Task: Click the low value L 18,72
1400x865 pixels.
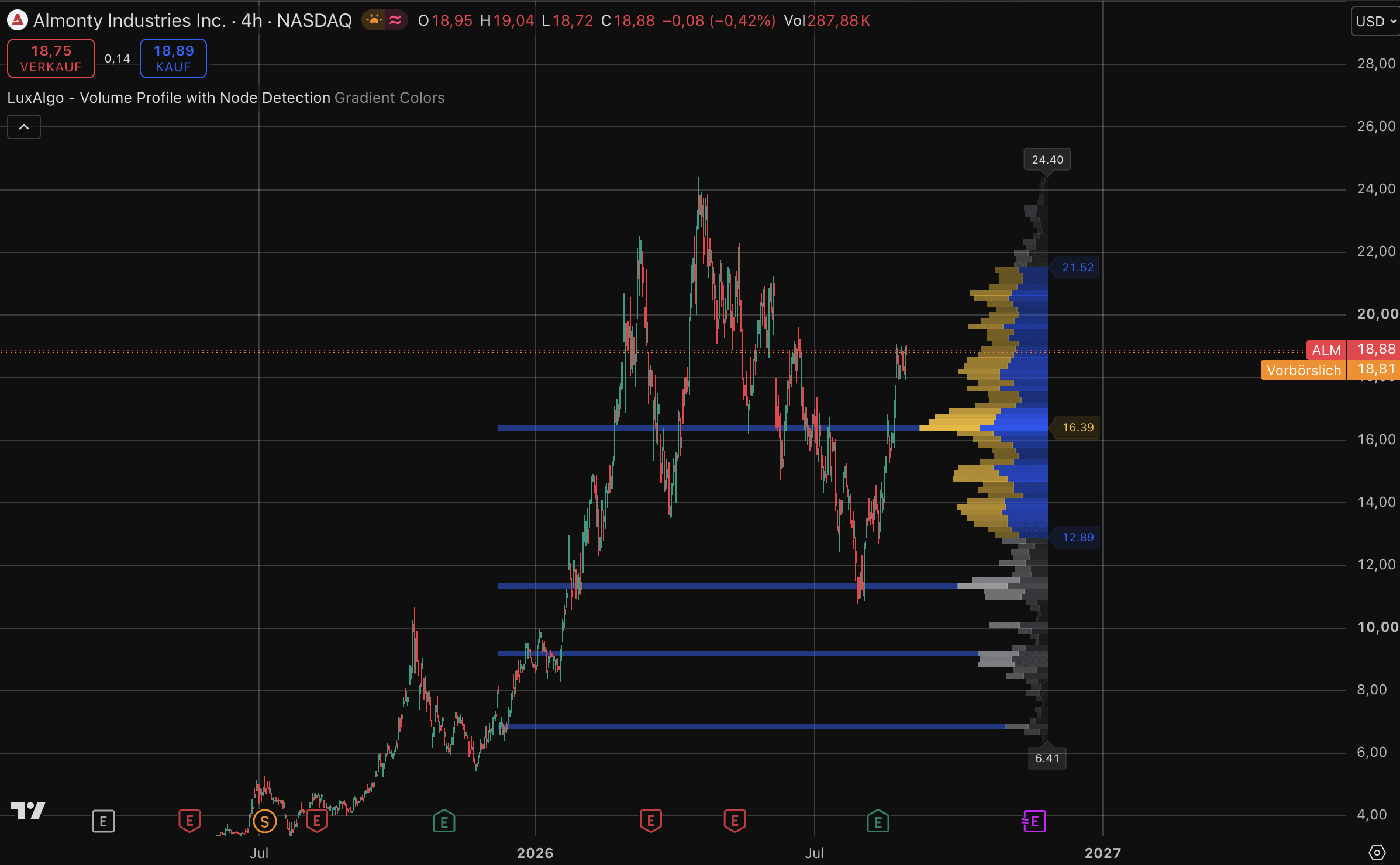Action: pos(567,20)
